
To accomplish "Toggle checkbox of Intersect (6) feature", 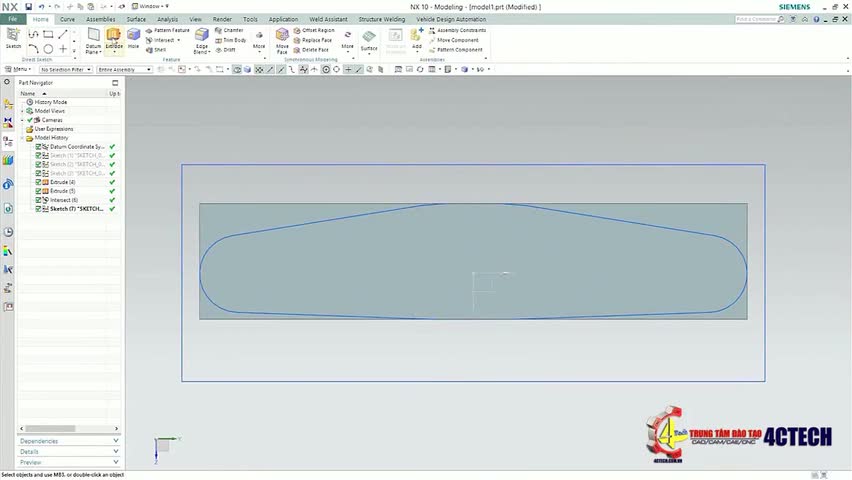I will coord(39,200).
